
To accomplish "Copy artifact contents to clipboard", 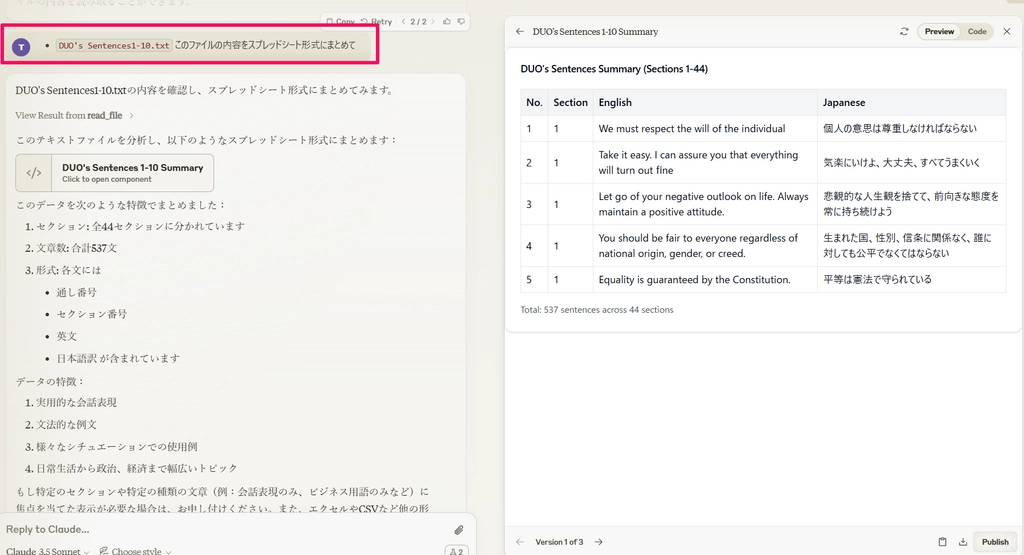I will click(942, 542).
